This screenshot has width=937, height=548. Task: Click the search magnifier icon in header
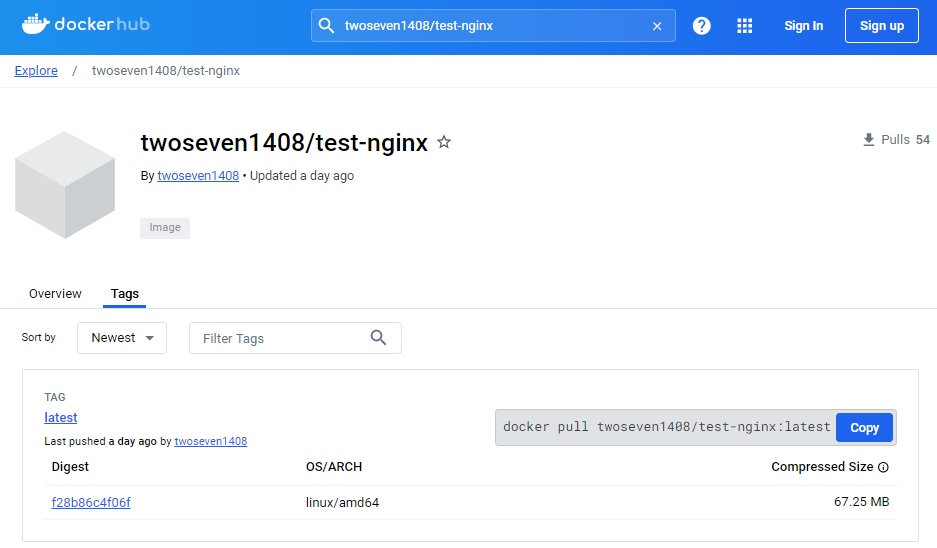[326, 26]
